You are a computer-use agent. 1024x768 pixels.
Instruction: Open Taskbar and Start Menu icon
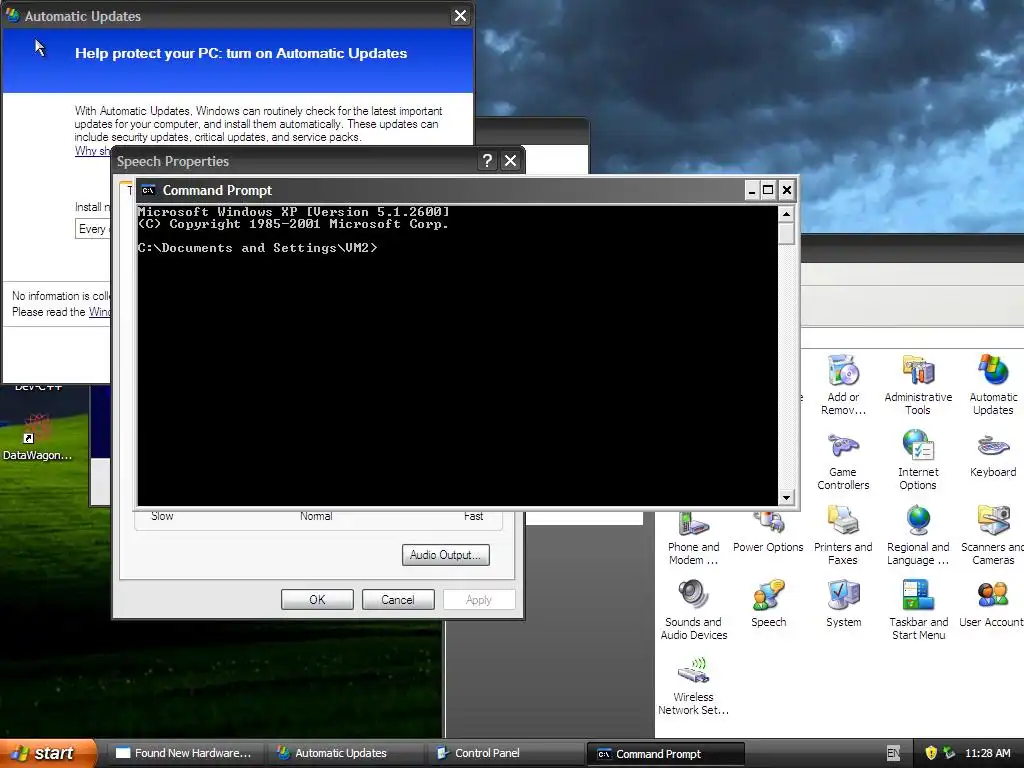click(918, 610)
